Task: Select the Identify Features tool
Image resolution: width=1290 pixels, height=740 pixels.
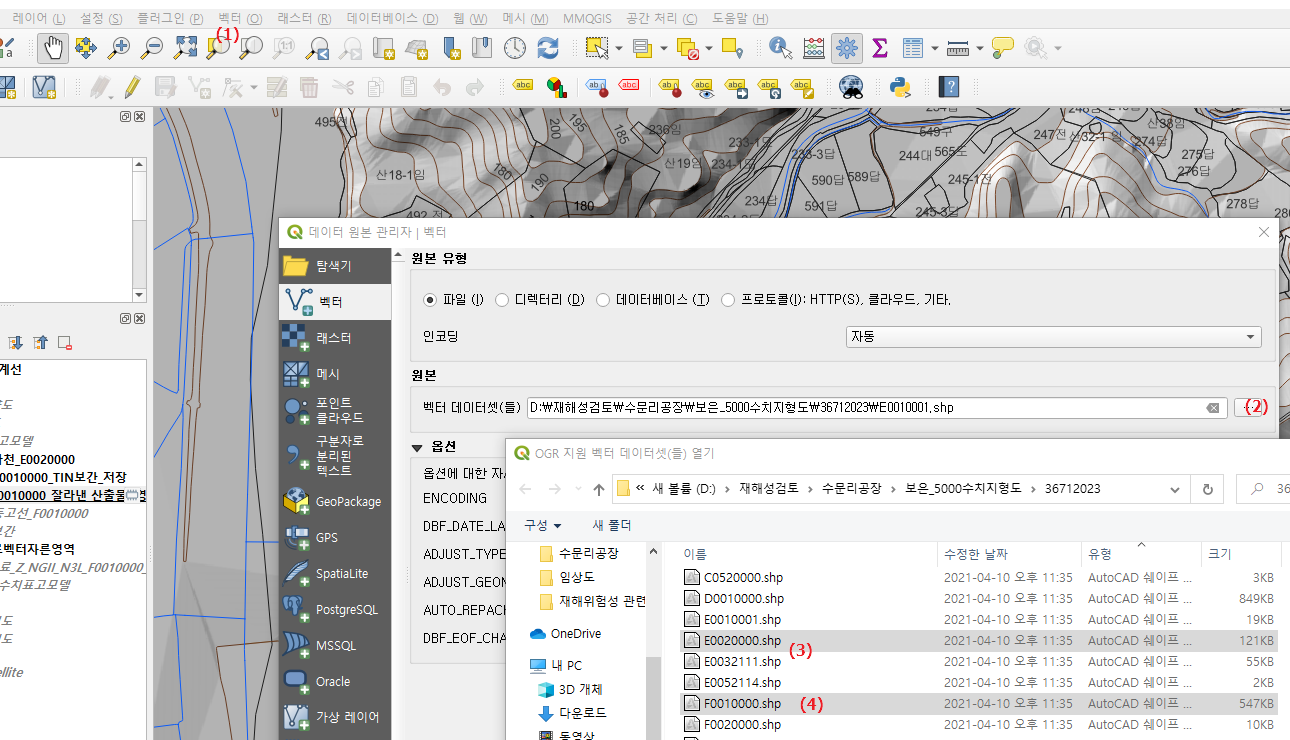Action: coord(780,46)
